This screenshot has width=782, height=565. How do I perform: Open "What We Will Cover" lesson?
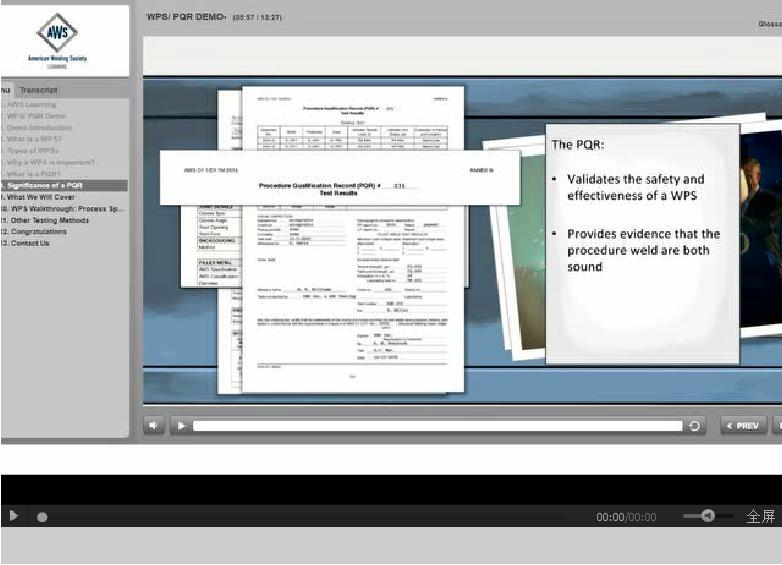pyautogui.click(x=40, y=197)
